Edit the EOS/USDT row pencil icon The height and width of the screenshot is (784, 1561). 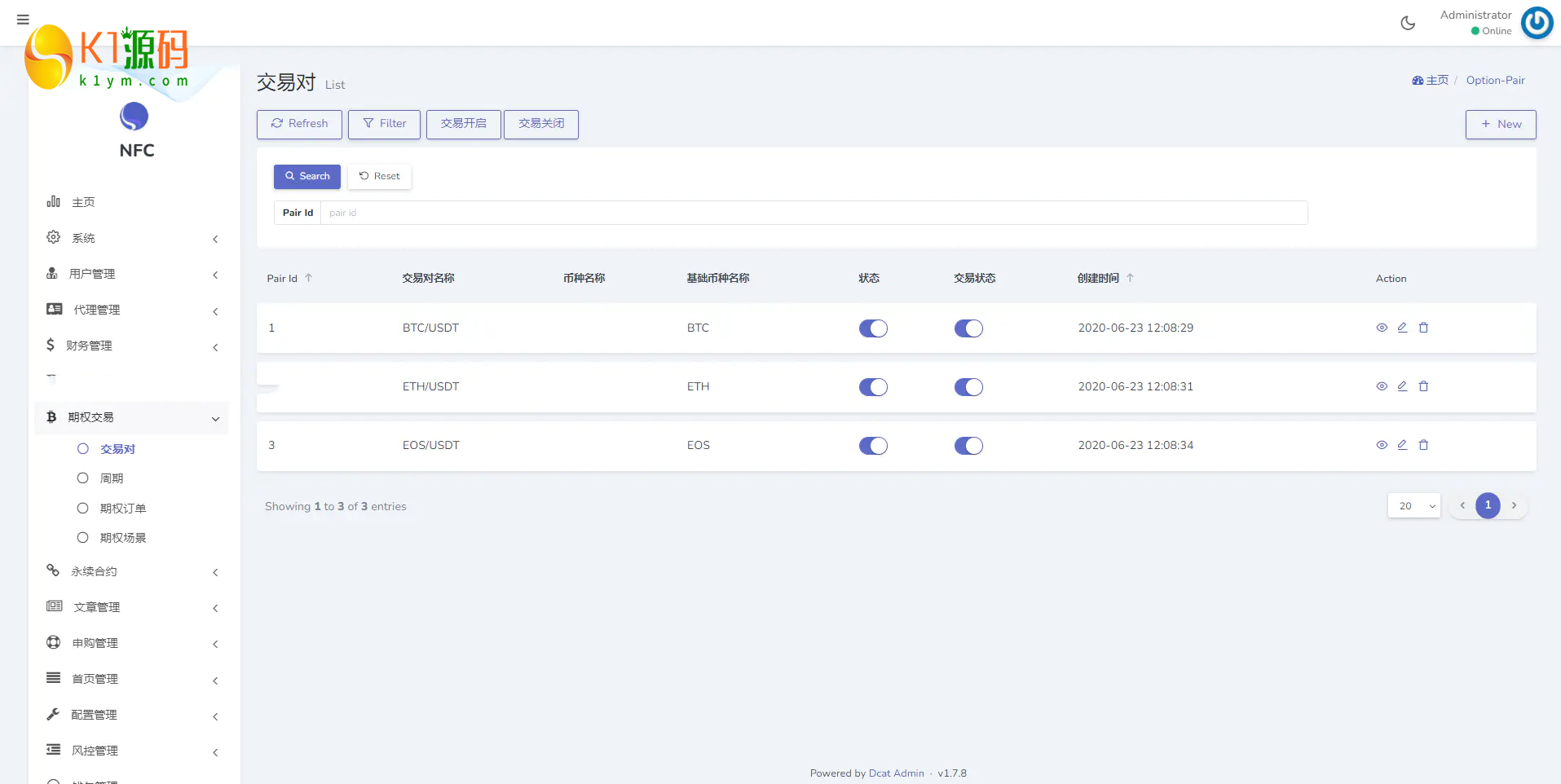click(x=1402, y=445)
